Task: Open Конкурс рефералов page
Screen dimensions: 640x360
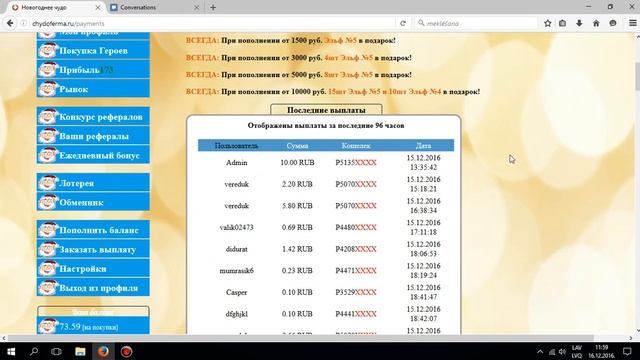Action: click(93, 117)
